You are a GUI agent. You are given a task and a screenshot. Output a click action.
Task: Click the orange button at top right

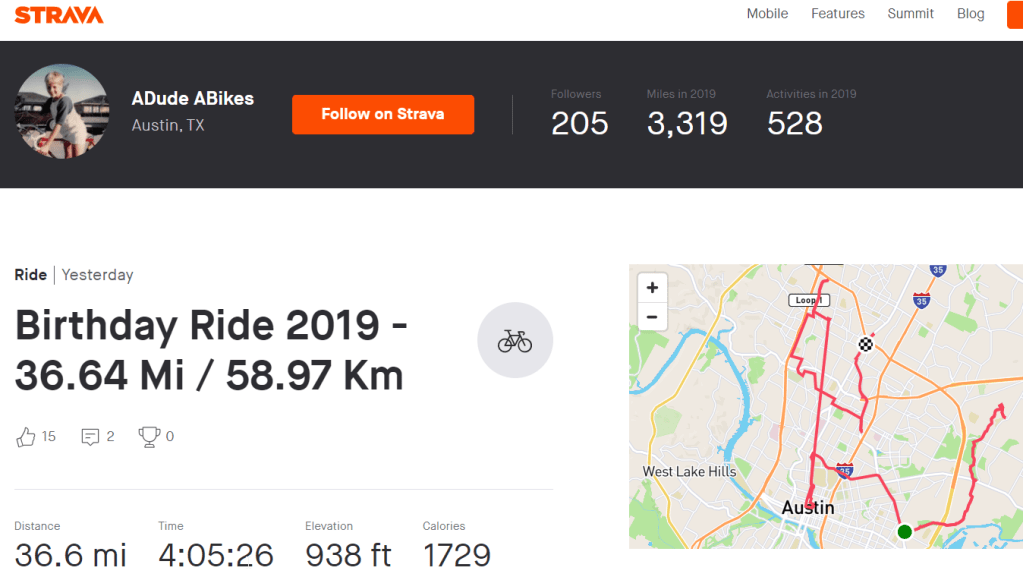(x=1014, y=14)
